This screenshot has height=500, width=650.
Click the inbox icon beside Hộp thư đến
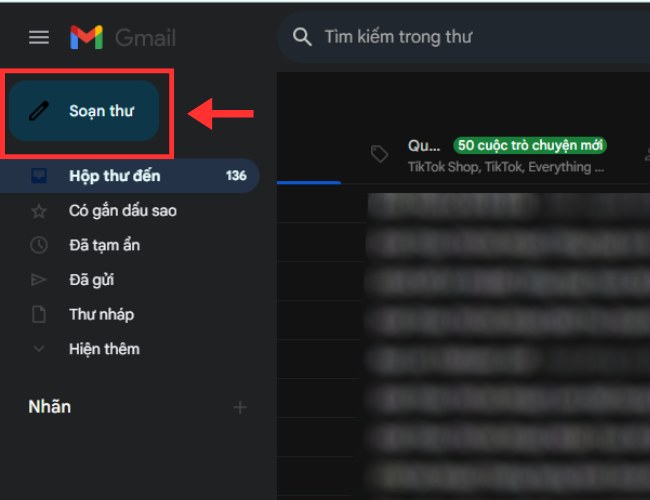point(39,176)
